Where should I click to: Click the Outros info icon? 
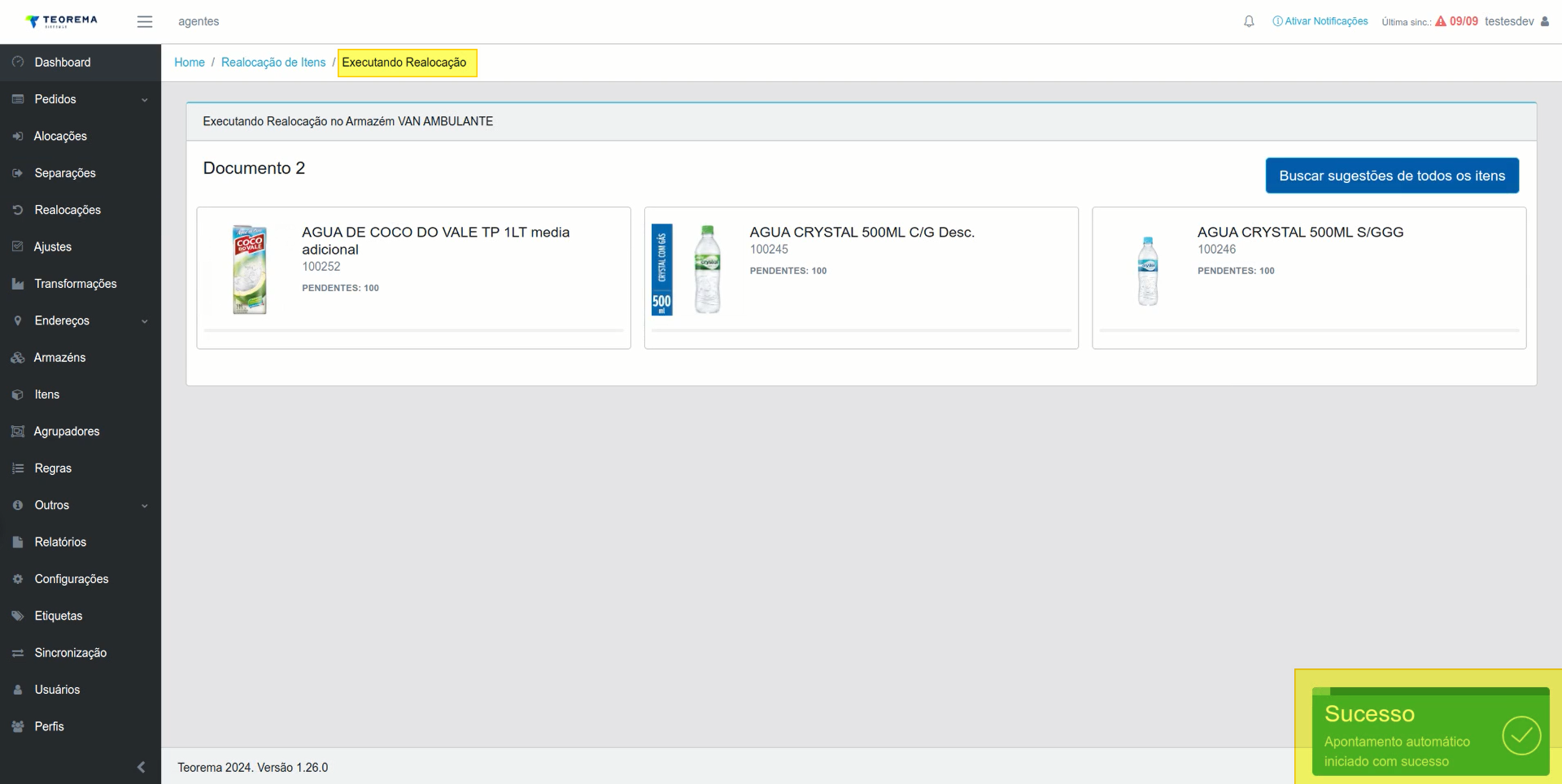tap(18, 505)
